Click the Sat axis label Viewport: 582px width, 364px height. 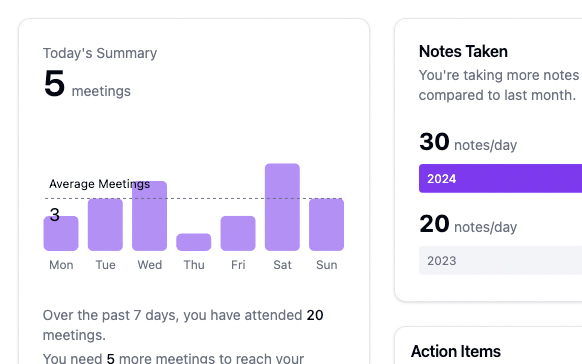pos(282,265)
